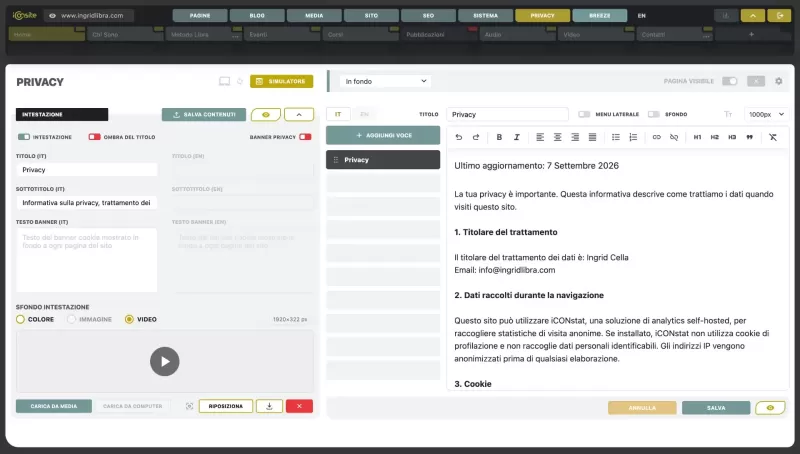The height and width of the screenshot is (454, 800).
Task: Switch to IT language tab
Action: pyautogui.click(x=338, y=114)
